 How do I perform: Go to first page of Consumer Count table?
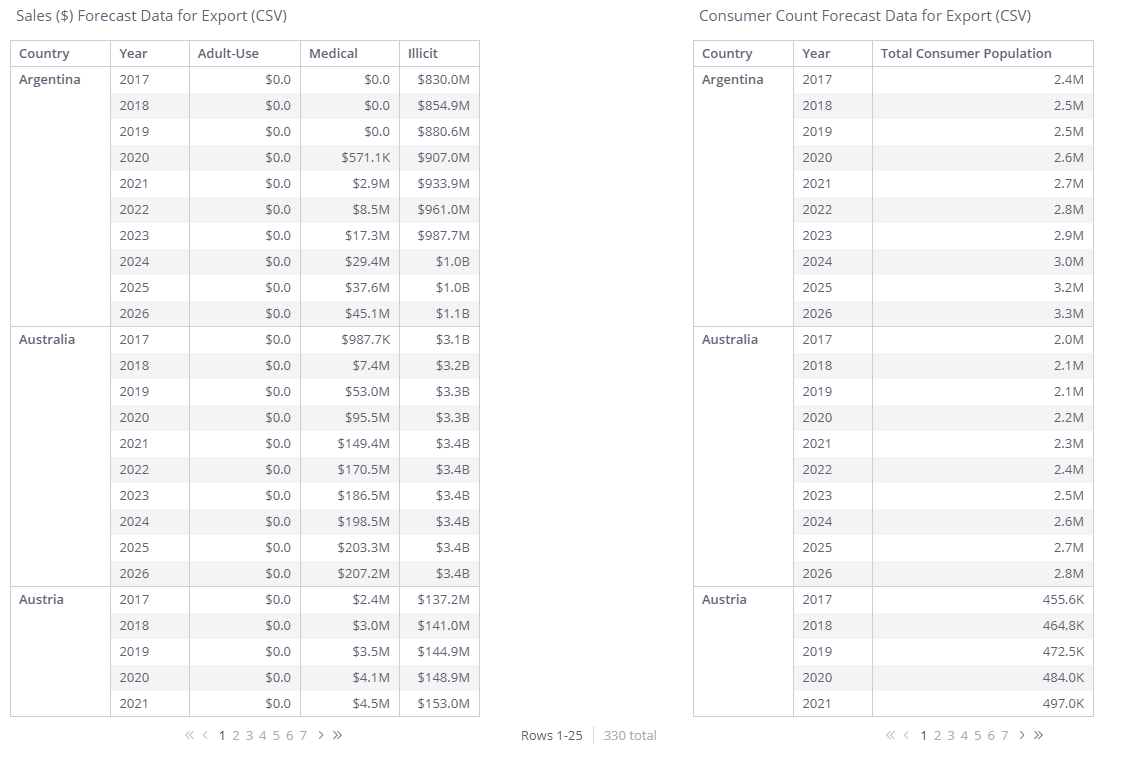point(890,735)
